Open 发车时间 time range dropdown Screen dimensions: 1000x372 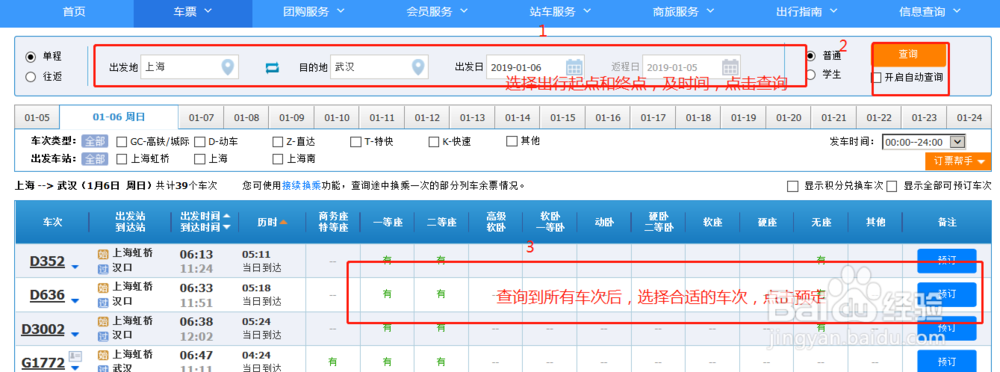924,142
